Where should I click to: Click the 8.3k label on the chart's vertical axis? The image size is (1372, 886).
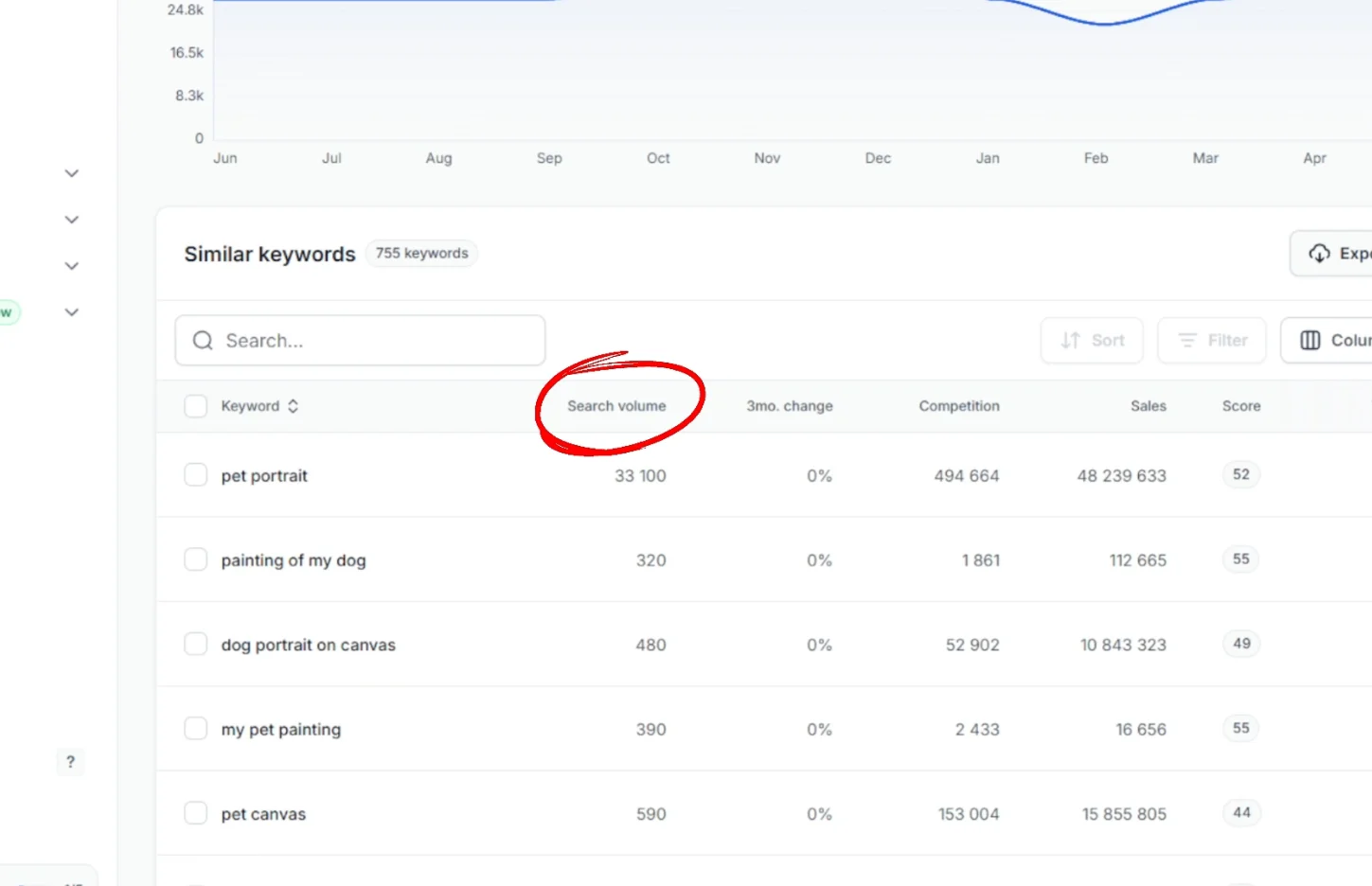[189, 96]
